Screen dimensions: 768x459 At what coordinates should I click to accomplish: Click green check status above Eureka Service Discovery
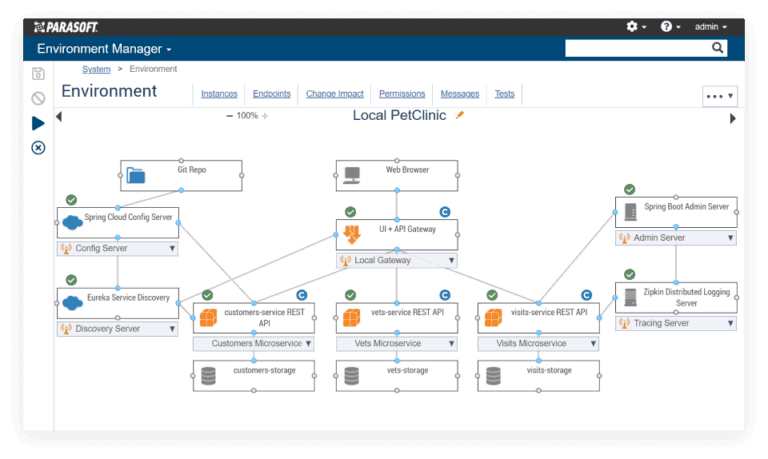click(71, 279)
